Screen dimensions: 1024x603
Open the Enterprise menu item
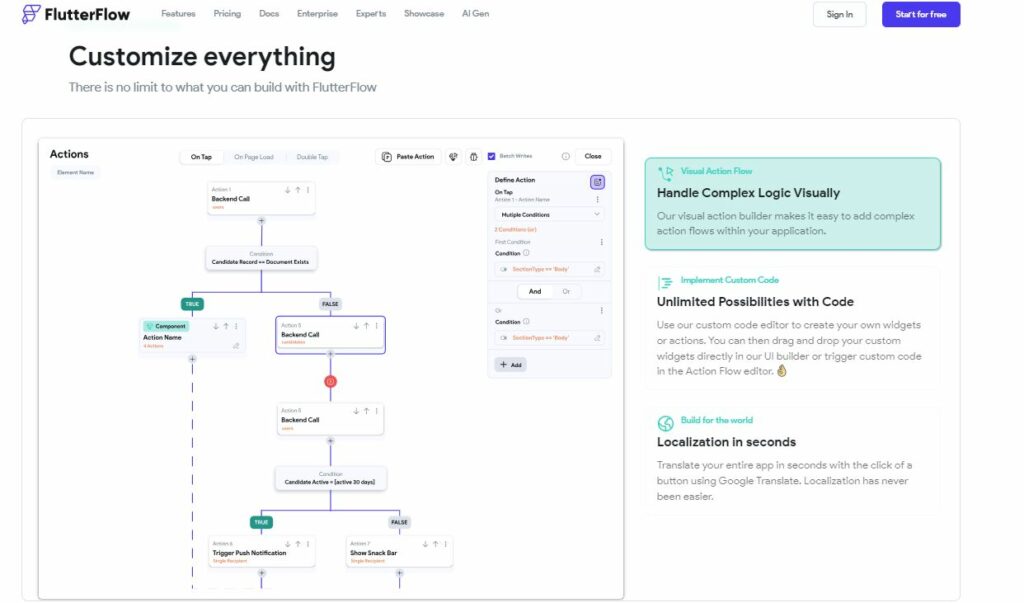pyautogui.click(x=317, y=14)
